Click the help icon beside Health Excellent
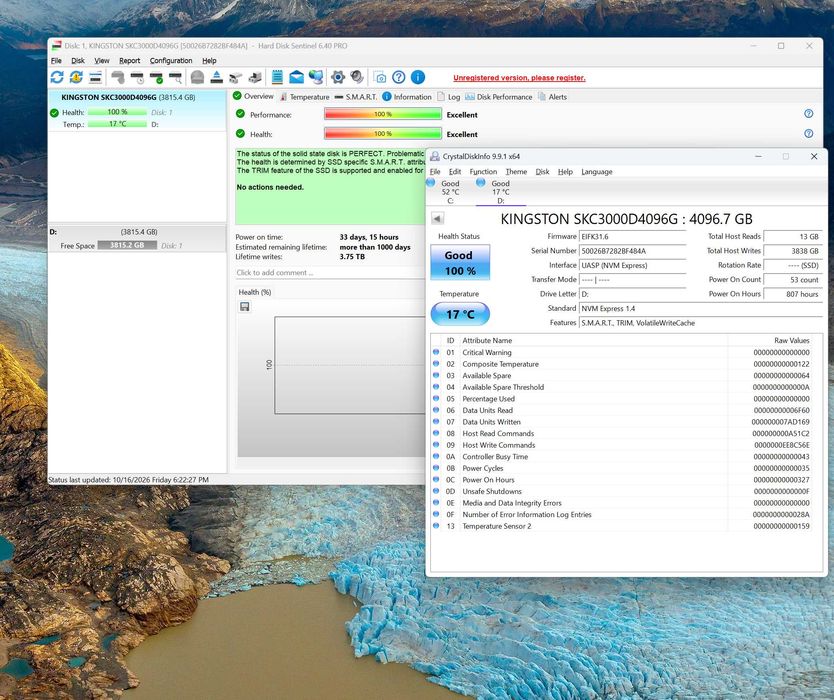 point(808,134)
